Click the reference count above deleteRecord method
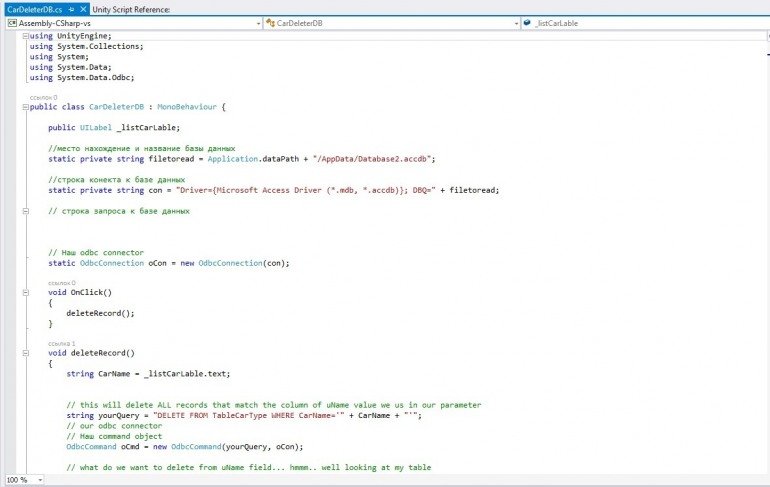Image resolution: width=770 pixels, height=487 pixels. pos(61,343)
